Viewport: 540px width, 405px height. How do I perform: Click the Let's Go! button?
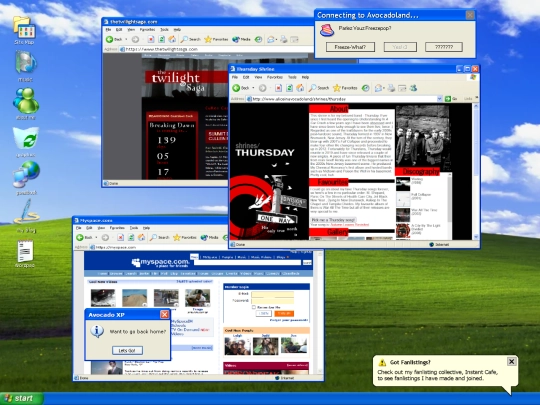tap(127, 351)
